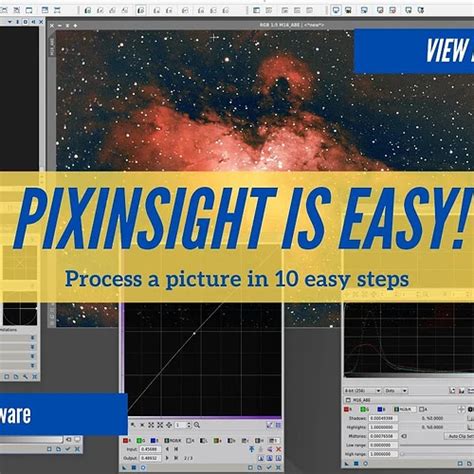Select the G channel in Curves window
This screenshot has width=474, height=474.
tap(141, 440)
